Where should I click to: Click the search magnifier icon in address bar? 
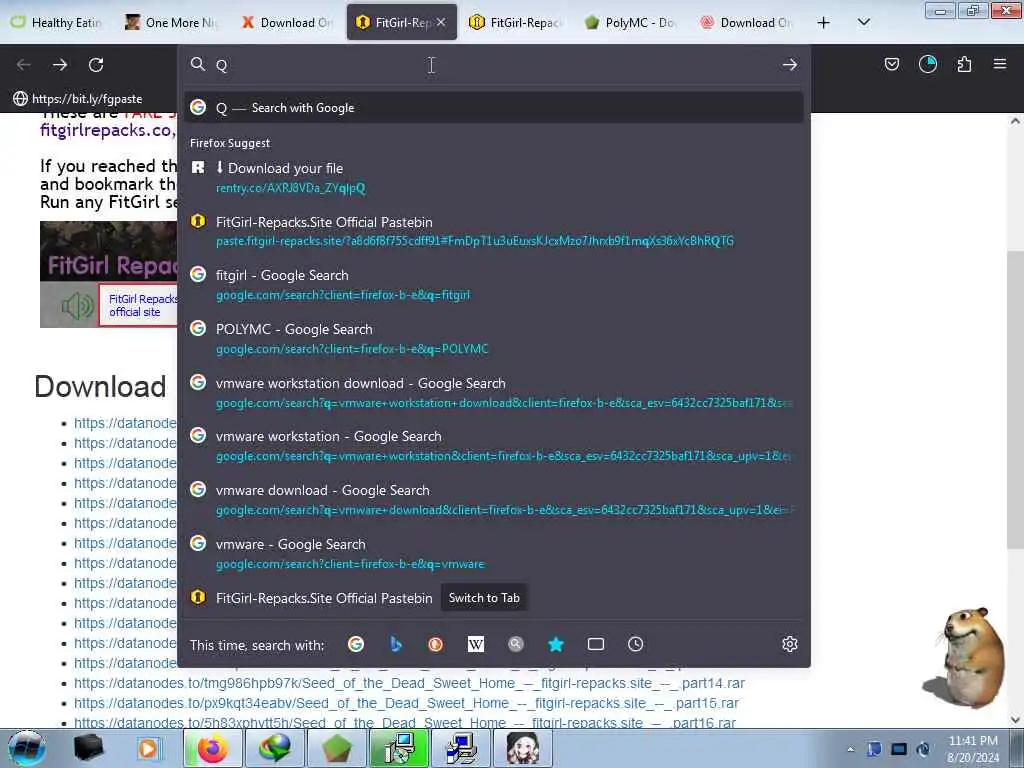tap(197, 64)
